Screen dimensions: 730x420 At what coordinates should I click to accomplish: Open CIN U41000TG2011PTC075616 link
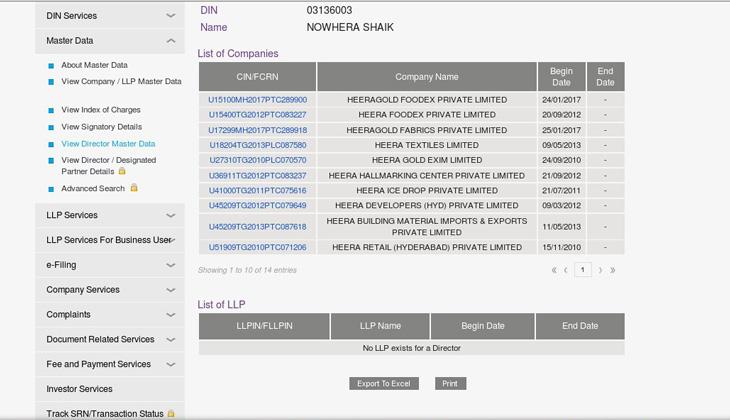coord(257,190)
